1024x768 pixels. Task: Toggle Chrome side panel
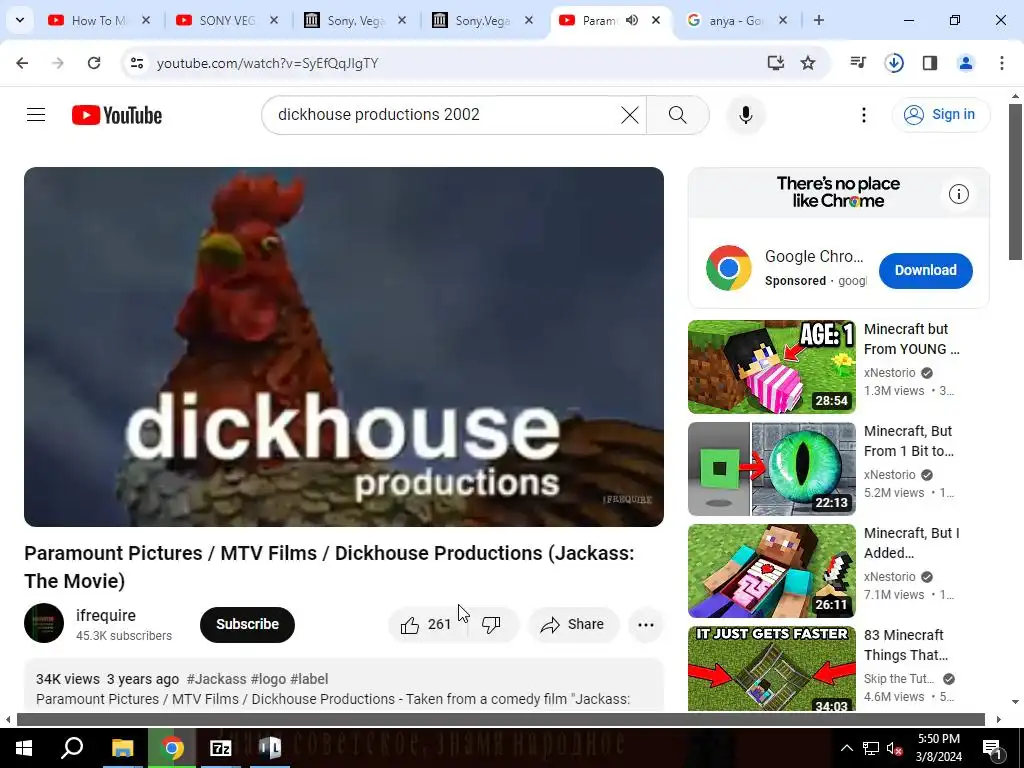929,63
